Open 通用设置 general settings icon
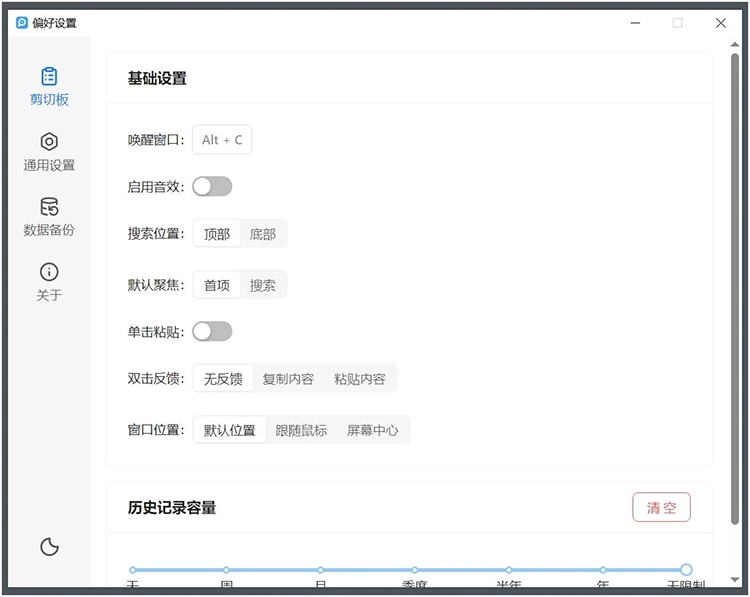Image resolution: width=750 pixels, height=597 pixels. point(49,142)
